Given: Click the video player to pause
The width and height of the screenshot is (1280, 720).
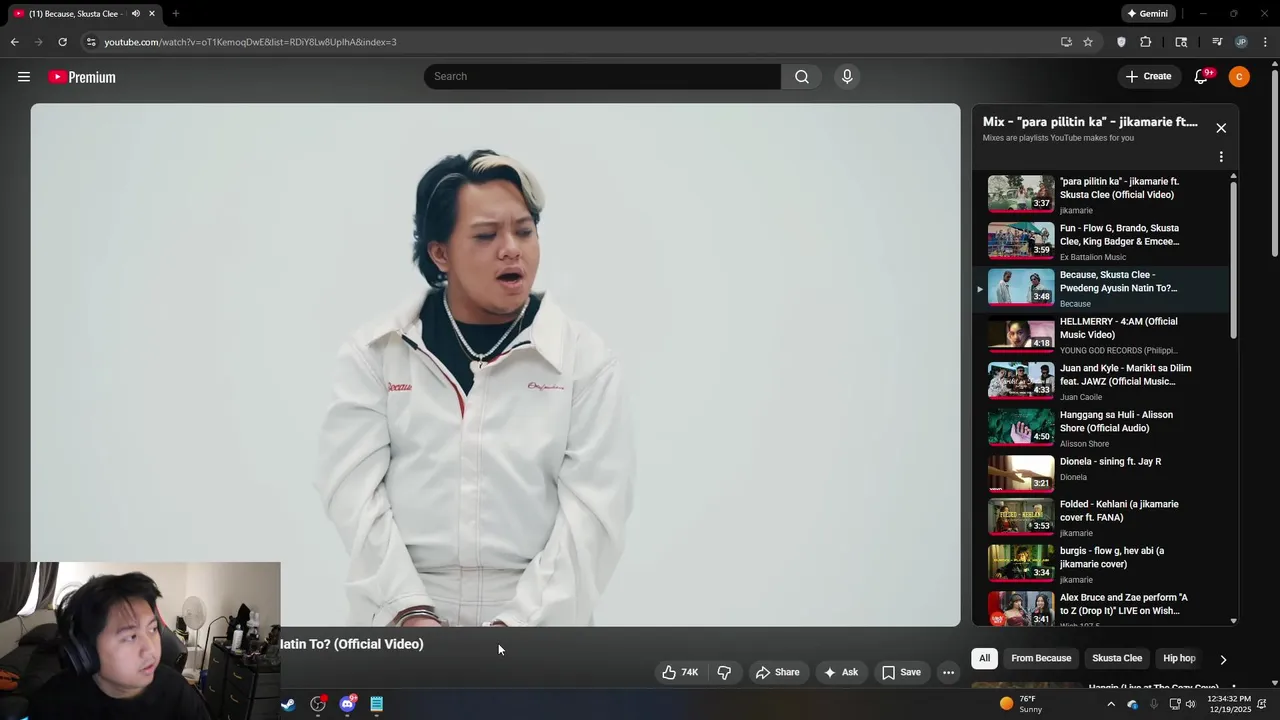Looking at the screenshot, I should [x=495, y=364].
